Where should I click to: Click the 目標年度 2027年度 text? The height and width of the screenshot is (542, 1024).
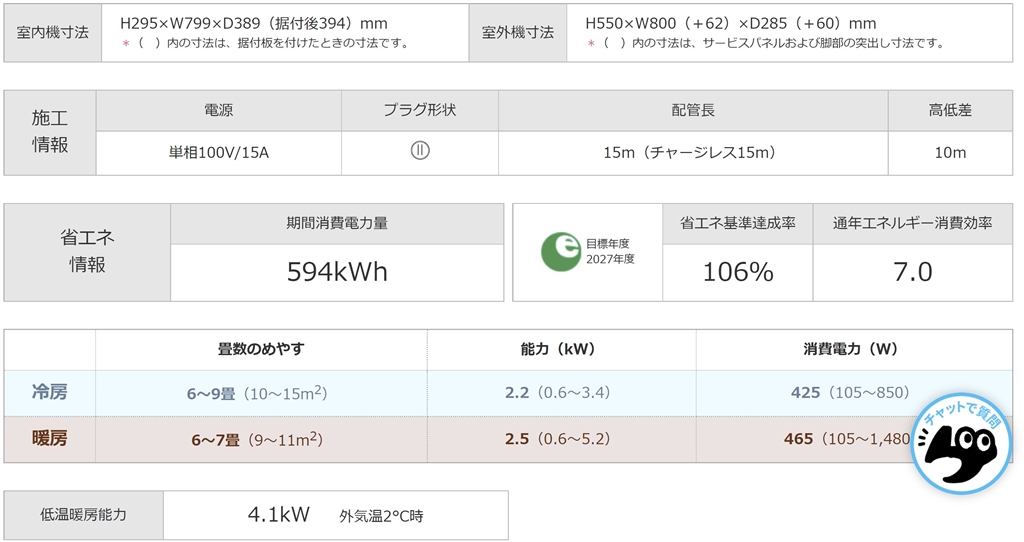click(x=609, y=251)
